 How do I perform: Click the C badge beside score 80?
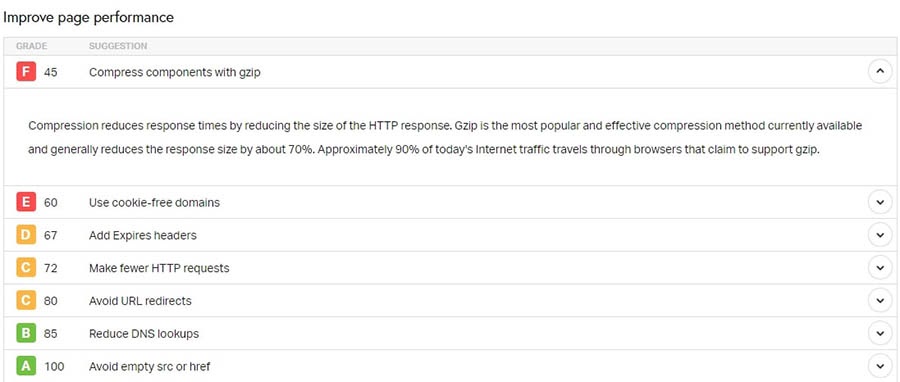[26, 301]
